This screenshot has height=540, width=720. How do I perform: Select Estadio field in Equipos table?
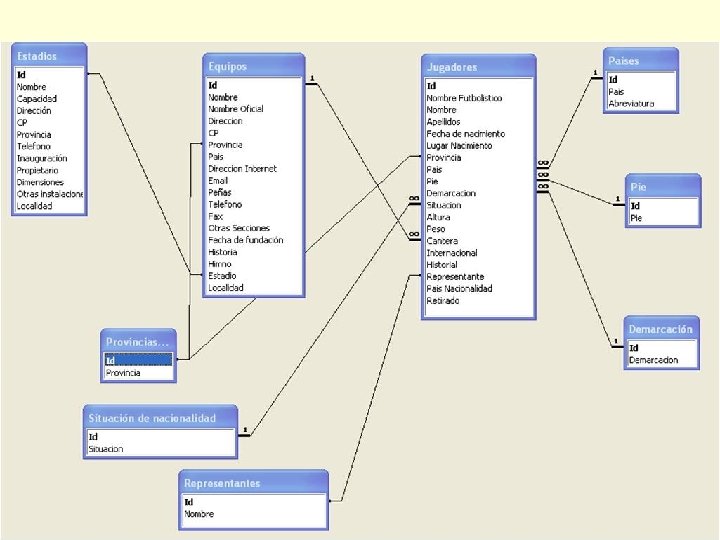point(222,276)
